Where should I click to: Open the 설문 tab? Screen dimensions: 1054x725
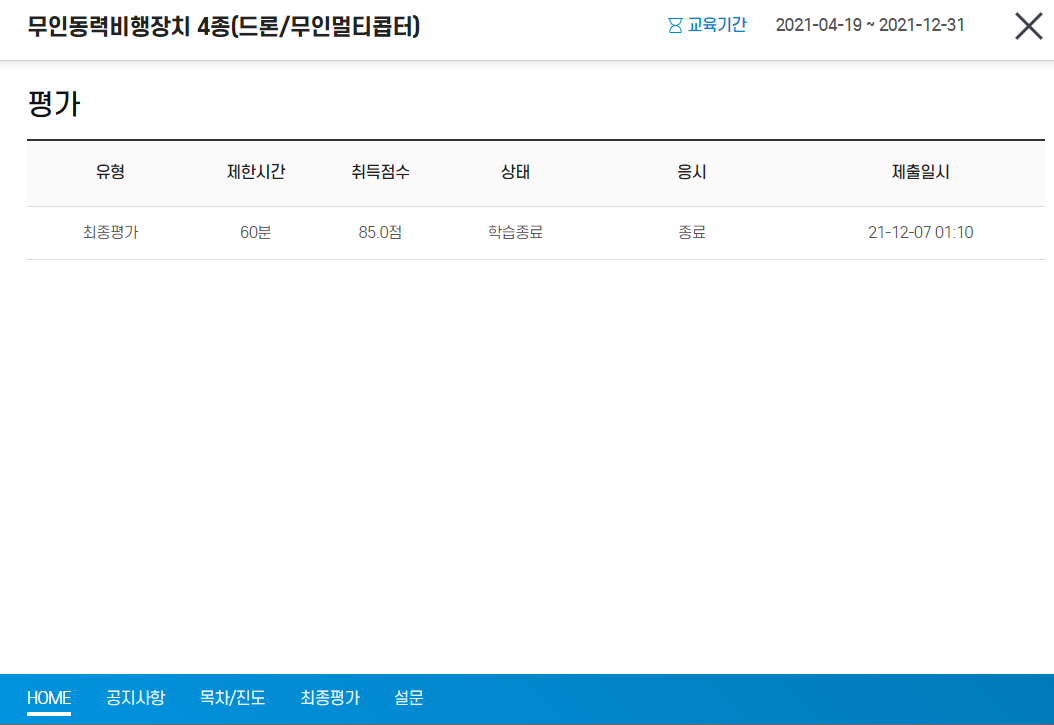409,697
